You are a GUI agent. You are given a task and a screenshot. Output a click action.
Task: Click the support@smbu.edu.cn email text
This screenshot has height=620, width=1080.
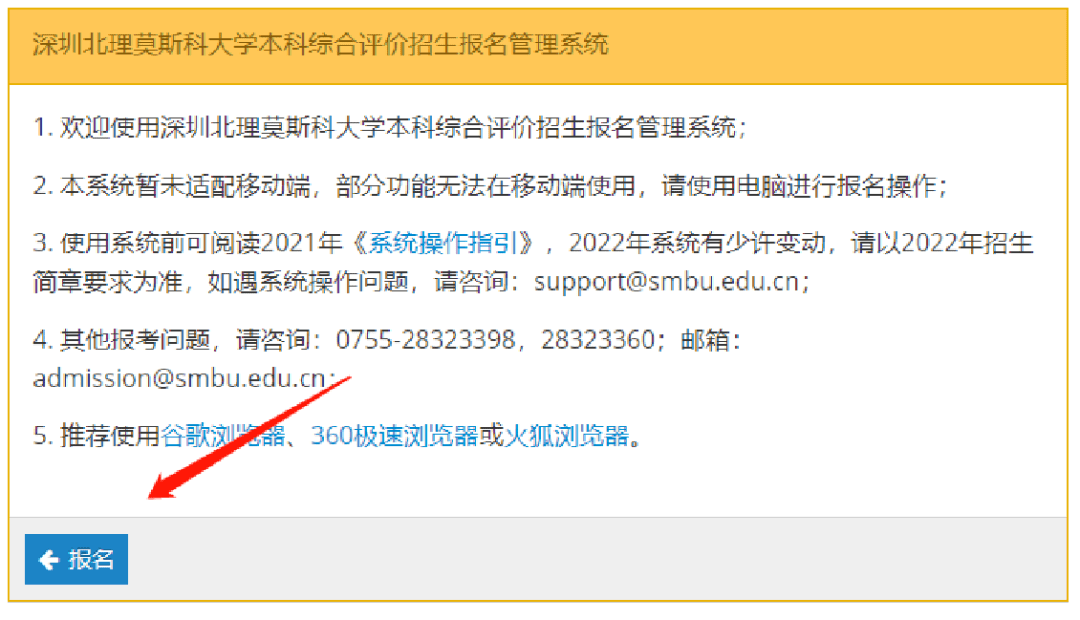click(666, 282)
